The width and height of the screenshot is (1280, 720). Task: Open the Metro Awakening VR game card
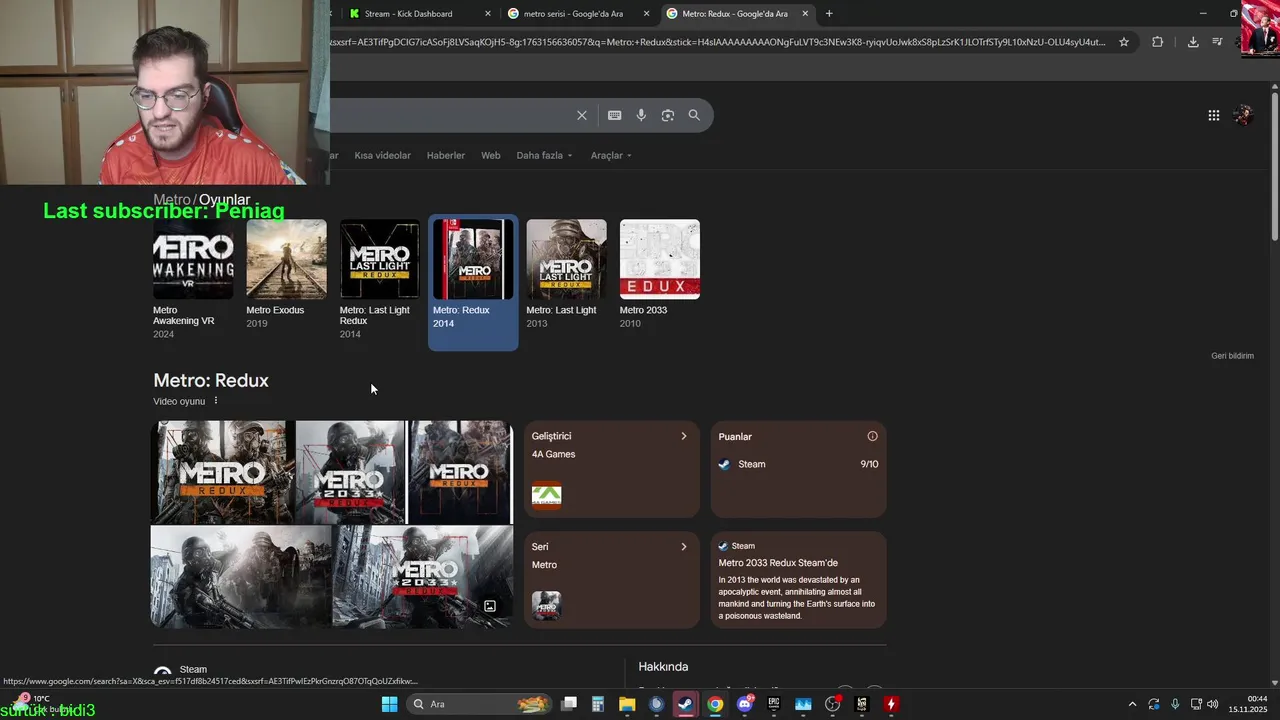(193, 280)
